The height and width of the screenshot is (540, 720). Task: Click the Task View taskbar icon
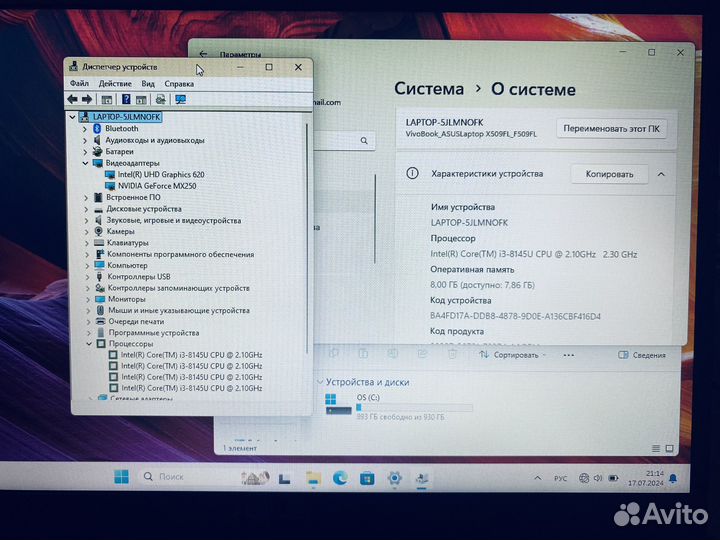(x=285, y=479)
